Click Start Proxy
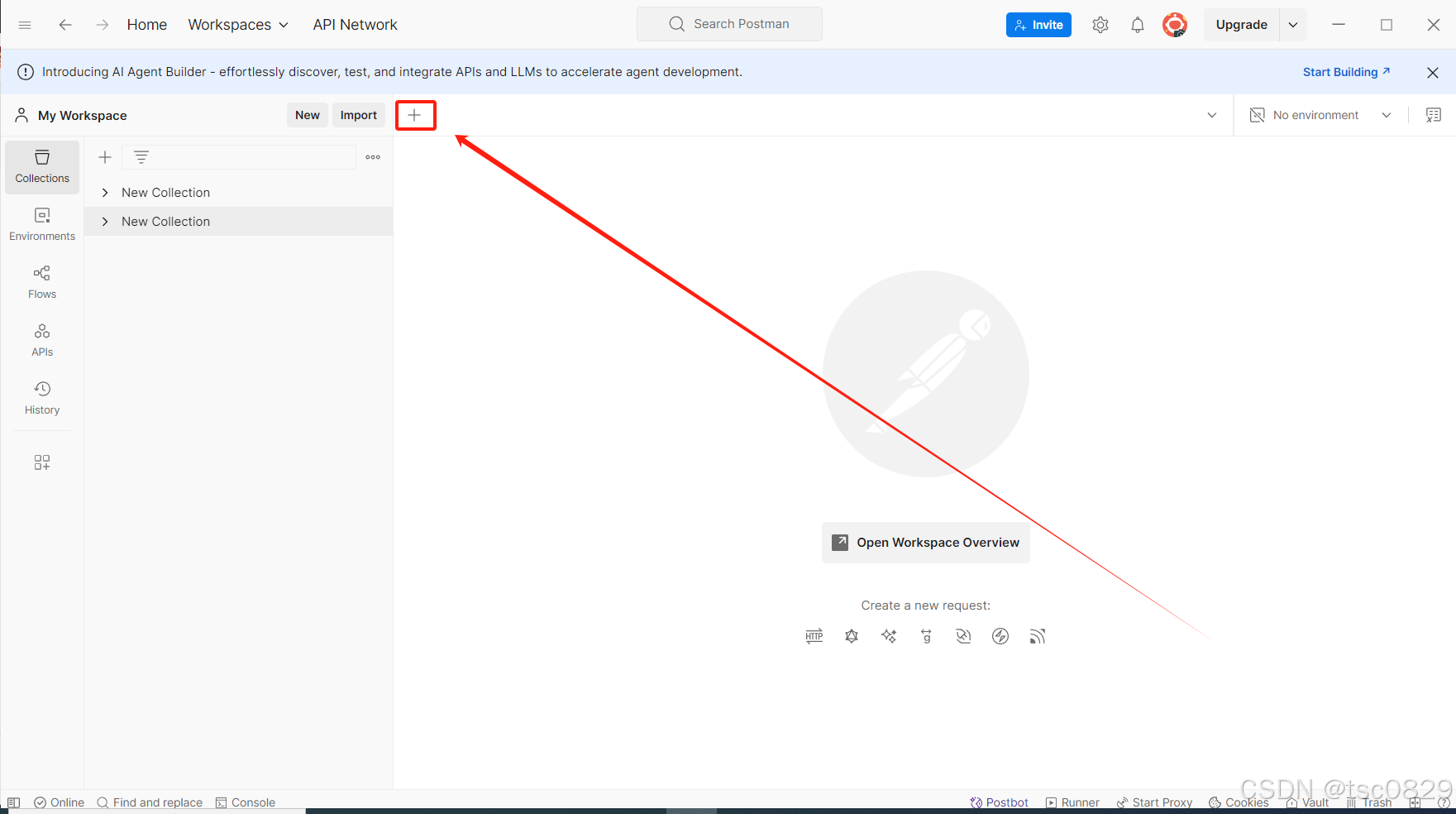1456x814 pixels. tap(1154, 802)
